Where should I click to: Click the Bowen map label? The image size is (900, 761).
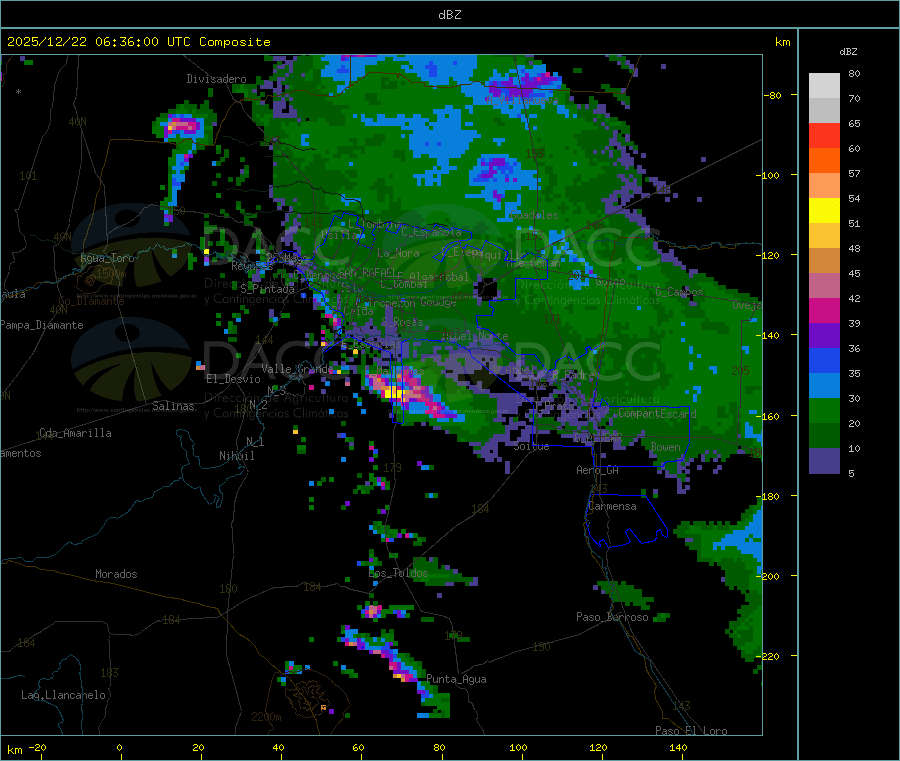pyautogui.click(x=666, y=447)
